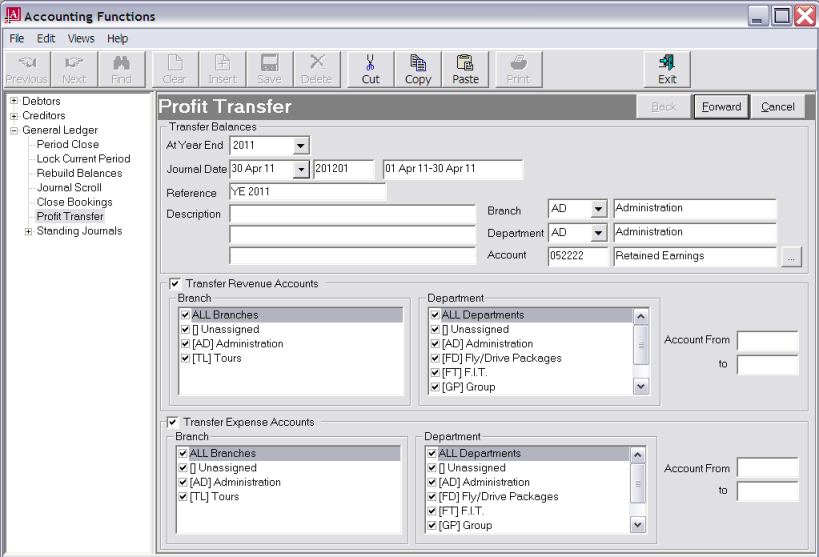The height and width of the screenshot is (557, 819).
Task: Click the Paste clipboard icon
Action: (465, 68)
